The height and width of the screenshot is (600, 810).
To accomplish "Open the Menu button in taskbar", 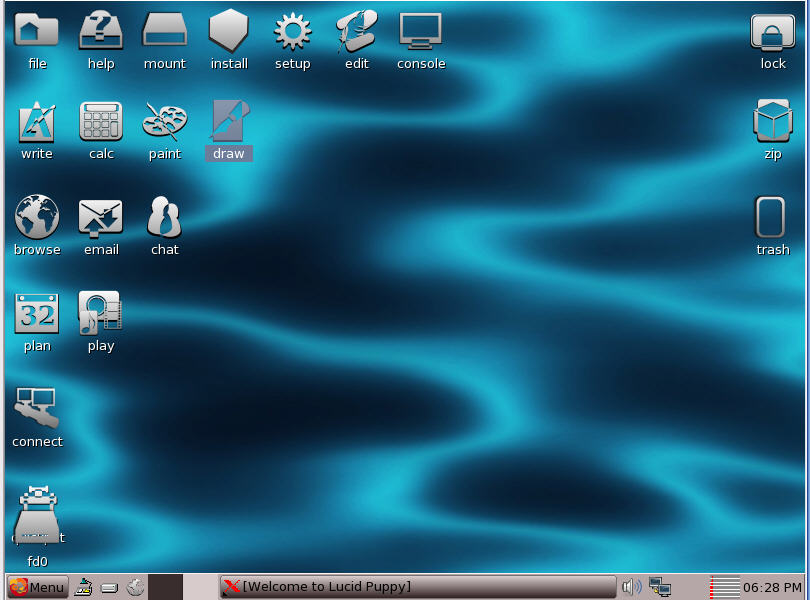I will pos(38,587).
